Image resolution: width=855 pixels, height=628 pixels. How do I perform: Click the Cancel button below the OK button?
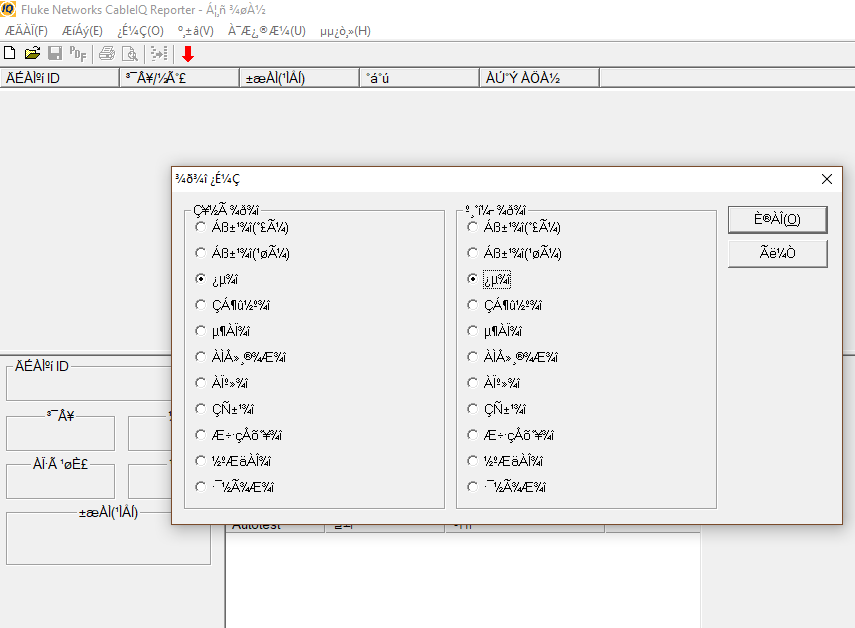pos(778,253)
